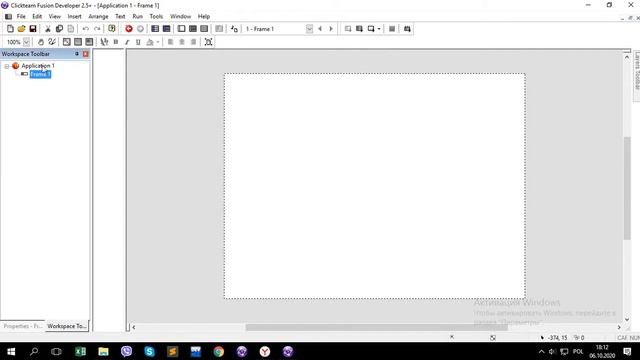
Task: Open the Run menu
Action: 138,16
